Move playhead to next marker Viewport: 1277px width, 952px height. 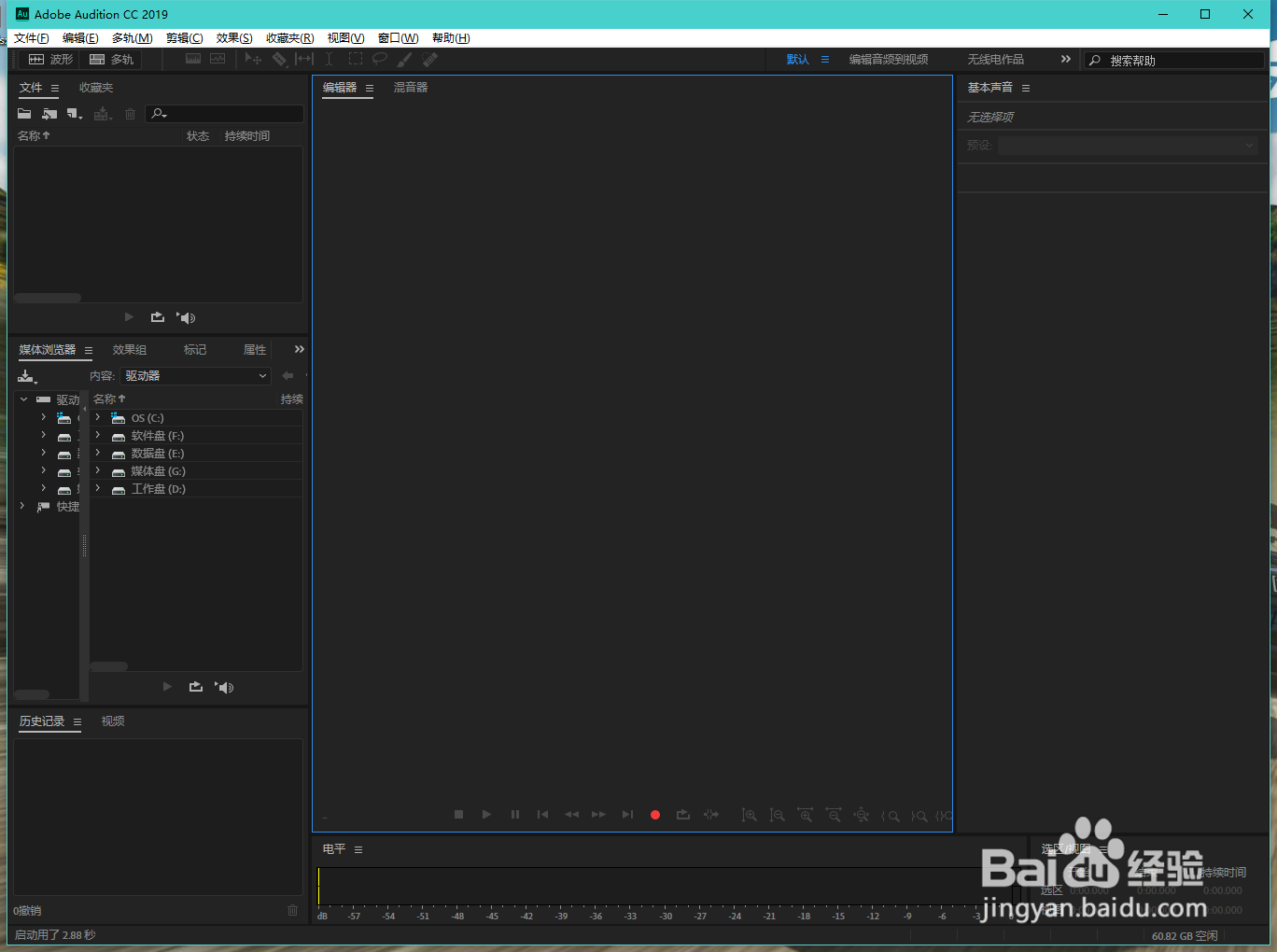(x=627, y=815)
